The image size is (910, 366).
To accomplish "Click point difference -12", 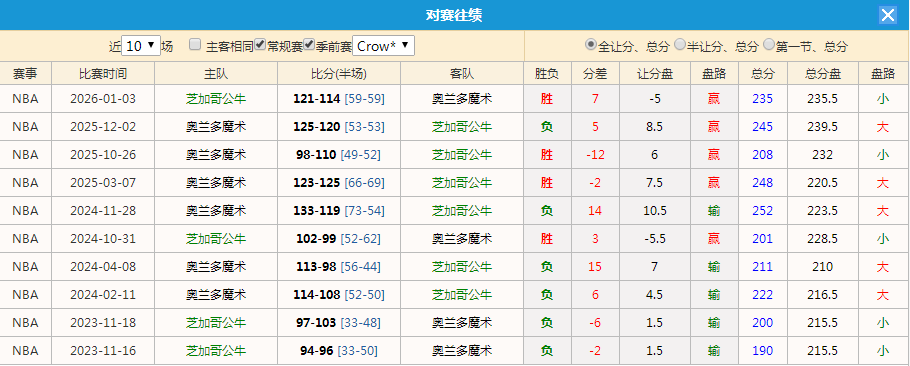I will (595, 155).
